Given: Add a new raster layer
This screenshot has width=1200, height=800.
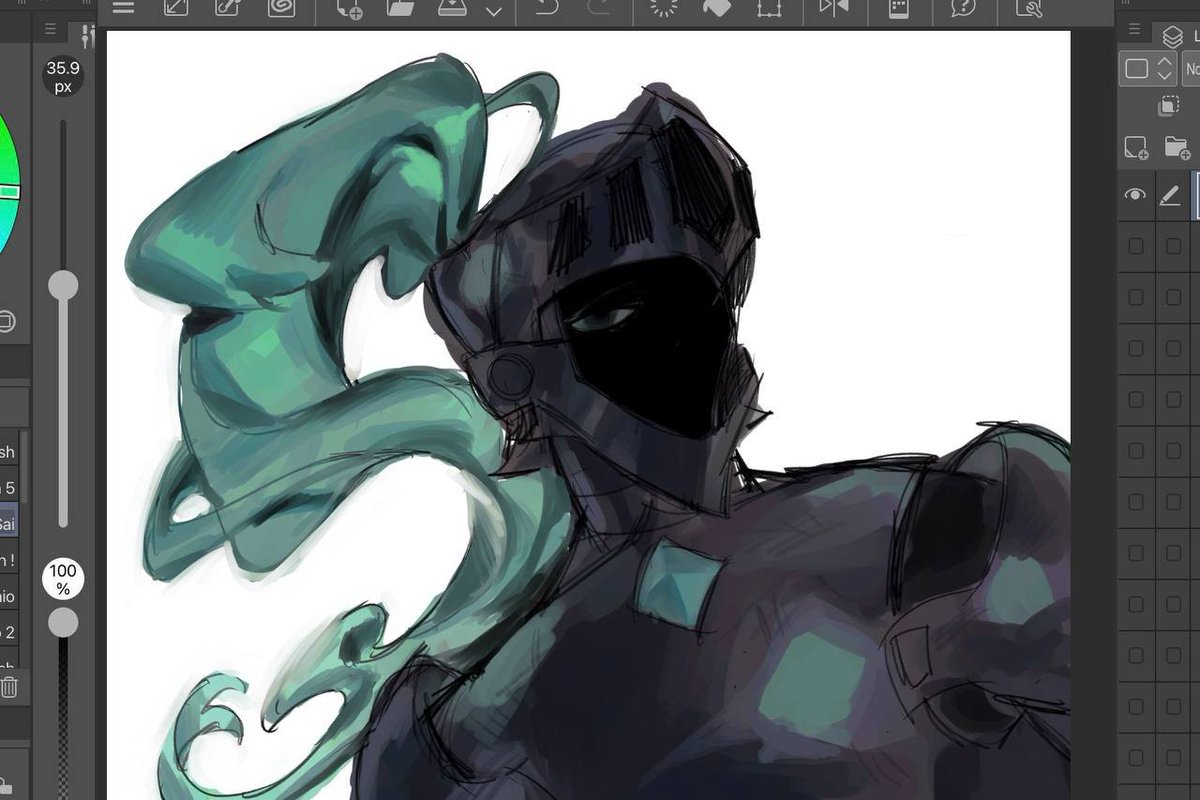Looking at the screenshot, I should (x=1136, y=148).
